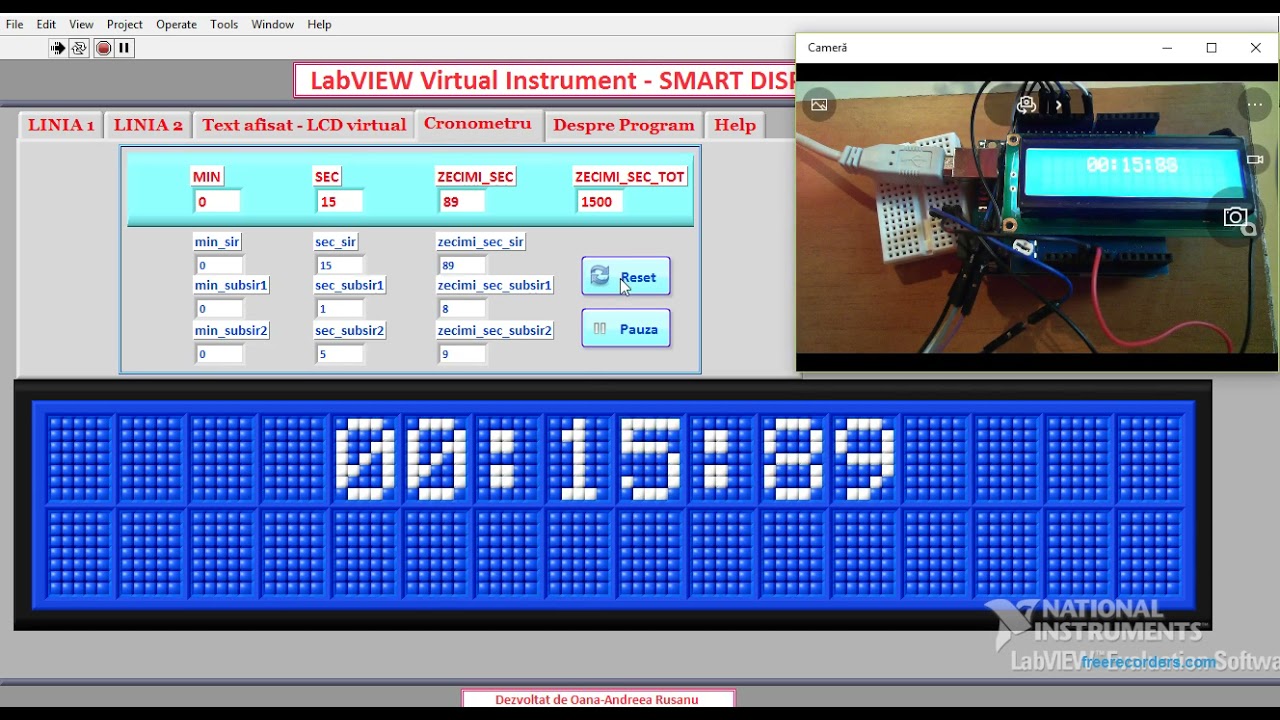Click the ZECIMI_SEC_TOT field showing 1500

click(600, 201)
